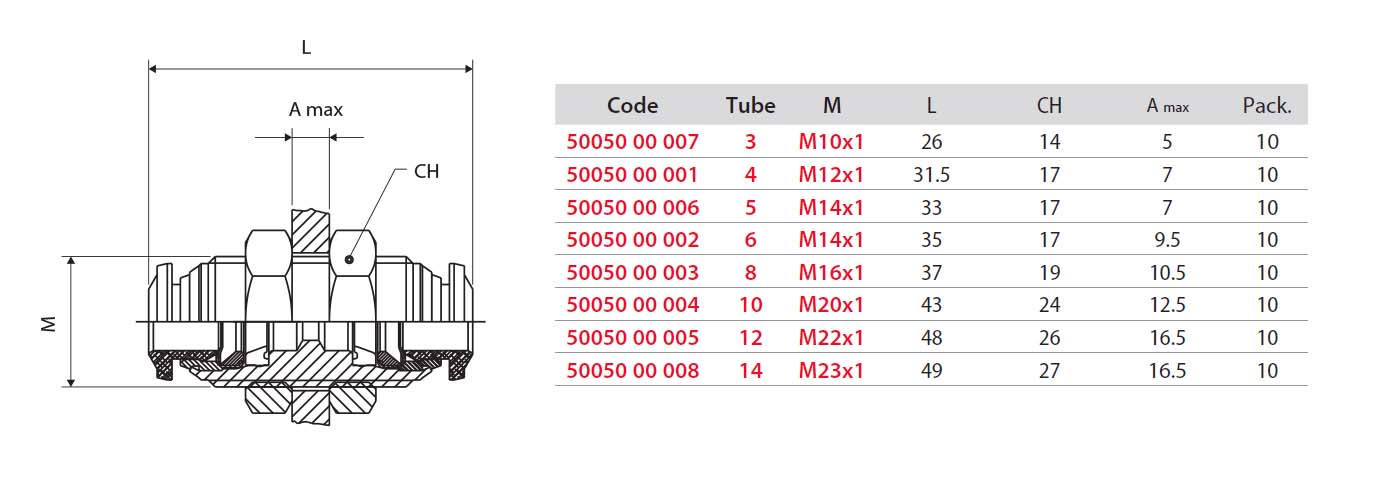Select thread size M12x1
The image size is (1396, 496).
coord(831,175)
